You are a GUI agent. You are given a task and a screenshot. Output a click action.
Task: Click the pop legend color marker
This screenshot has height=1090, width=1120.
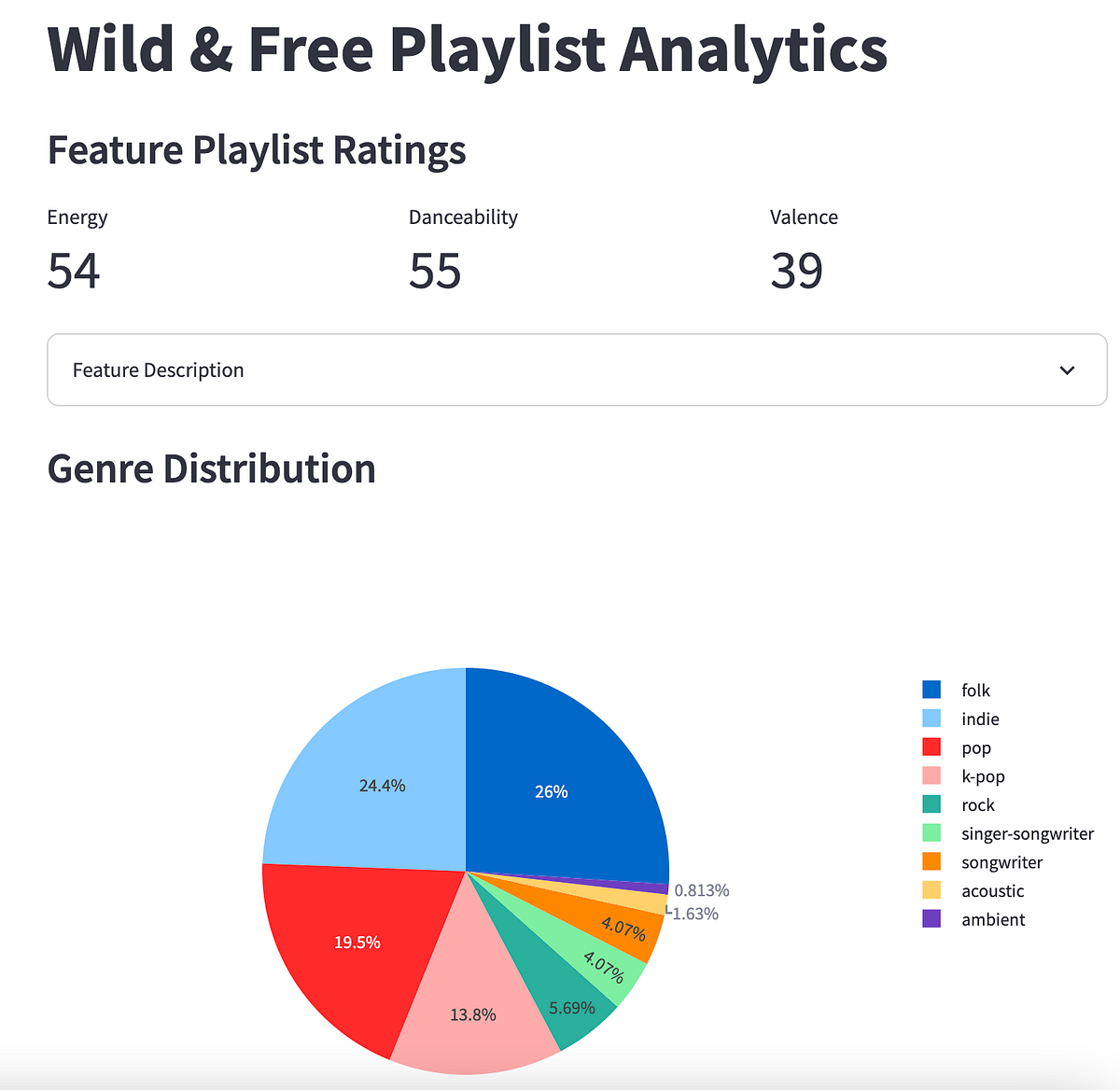tap(930, 747)
